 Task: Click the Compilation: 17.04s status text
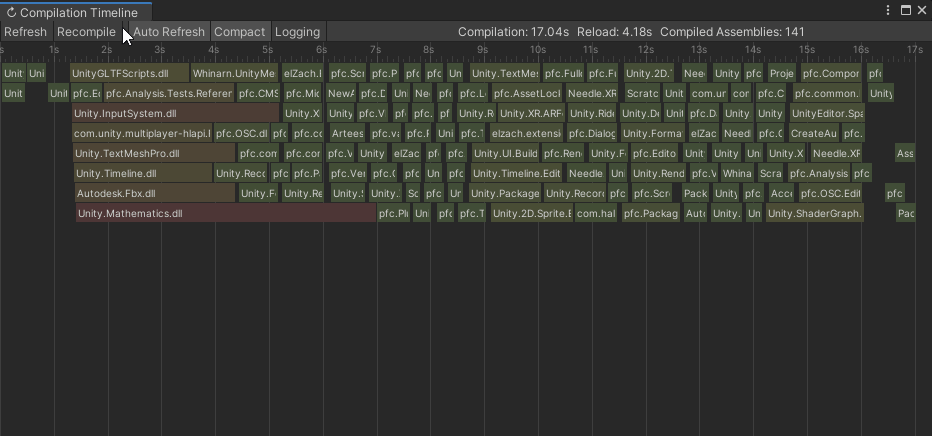(x=513, y=32)
